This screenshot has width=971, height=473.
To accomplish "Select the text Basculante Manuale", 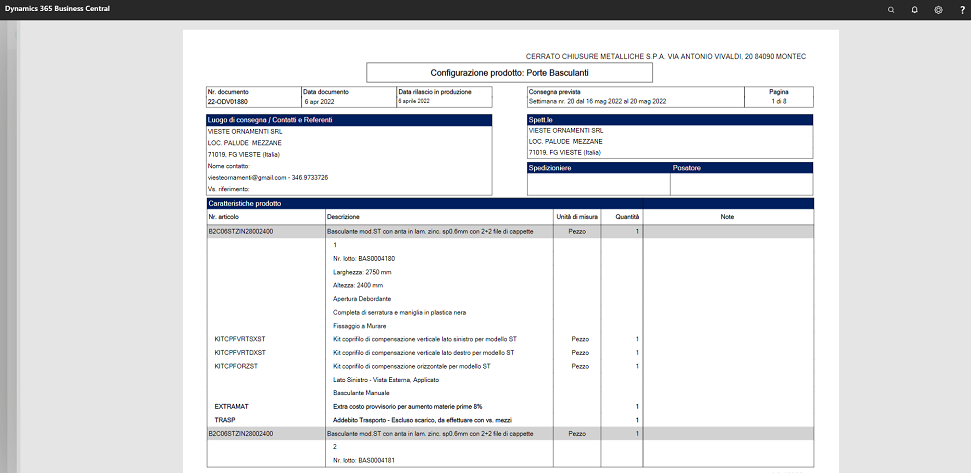I will click(361, 393).
